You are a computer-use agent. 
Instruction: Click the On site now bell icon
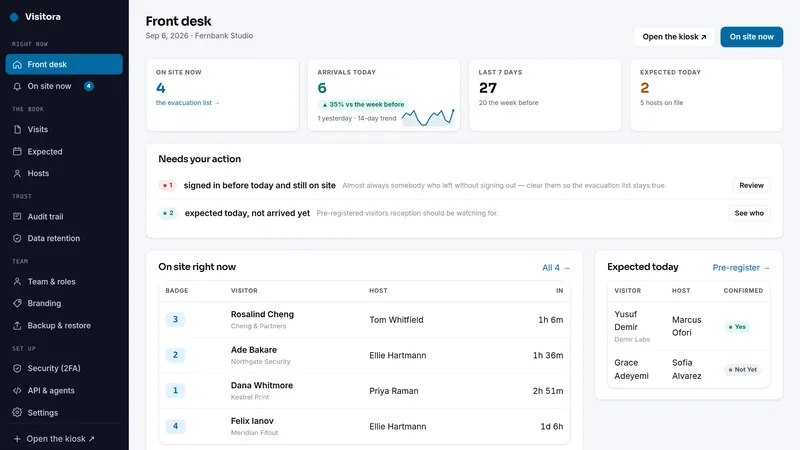[x=17, y=86]
